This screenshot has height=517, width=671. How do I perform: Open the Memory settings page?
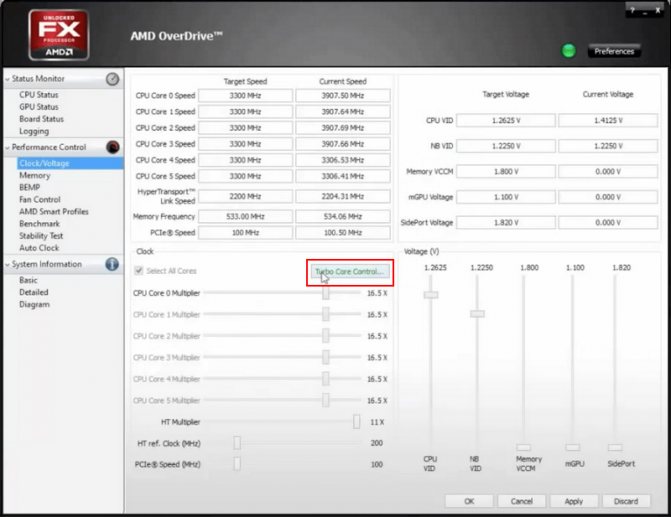click(x=35, y=175)
